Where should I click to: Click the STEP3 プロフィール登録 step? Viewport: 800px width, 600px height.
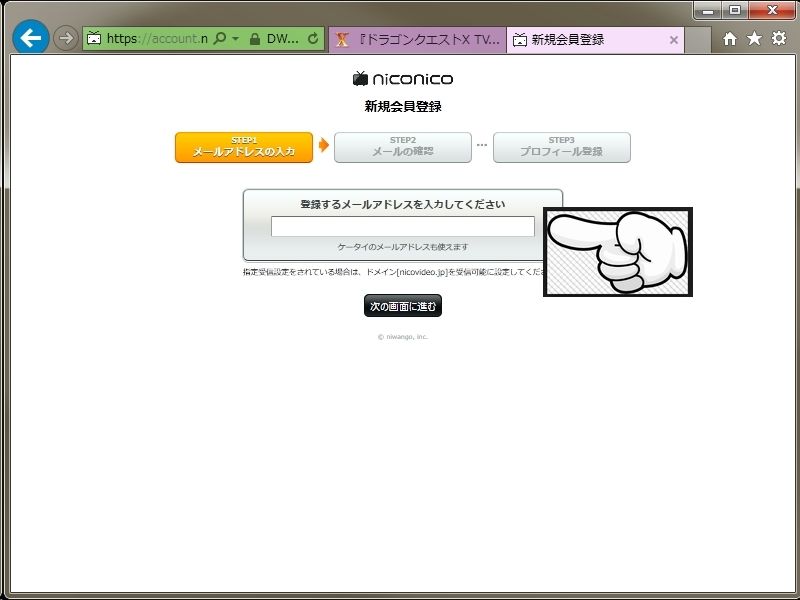[x=562, y=147]
